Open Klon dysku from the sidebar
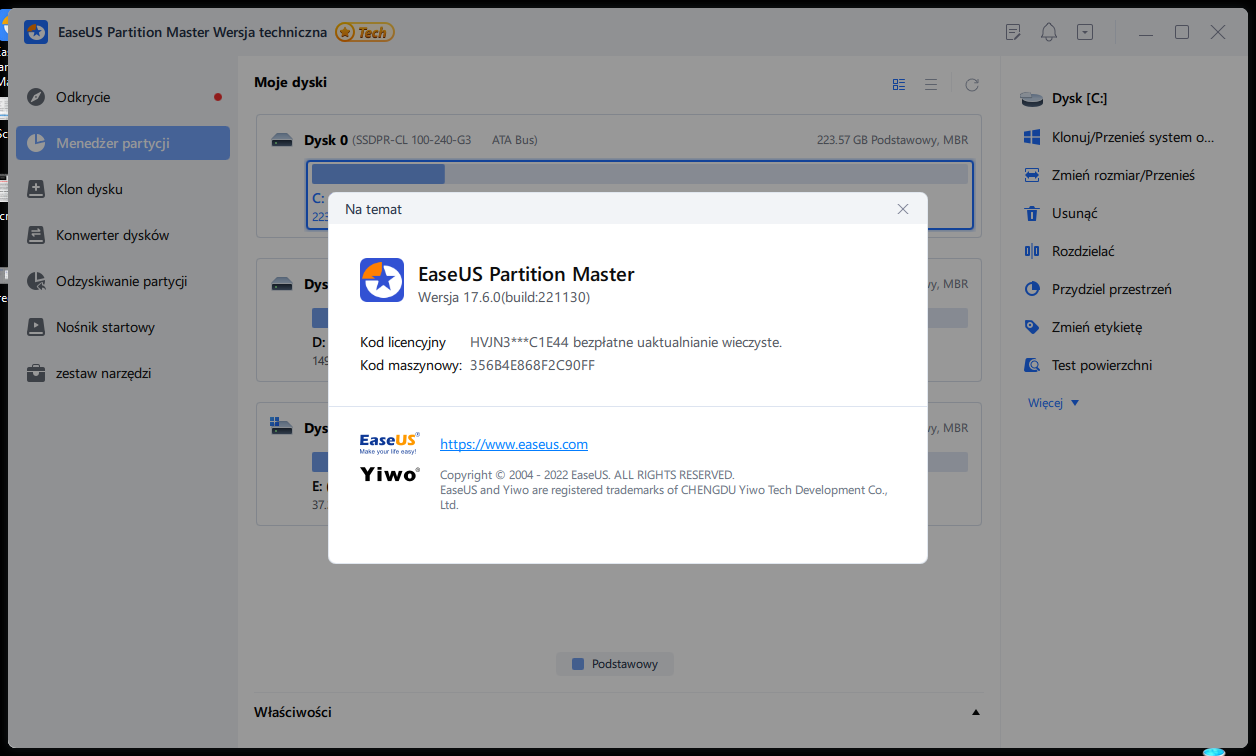 point(123,189)
